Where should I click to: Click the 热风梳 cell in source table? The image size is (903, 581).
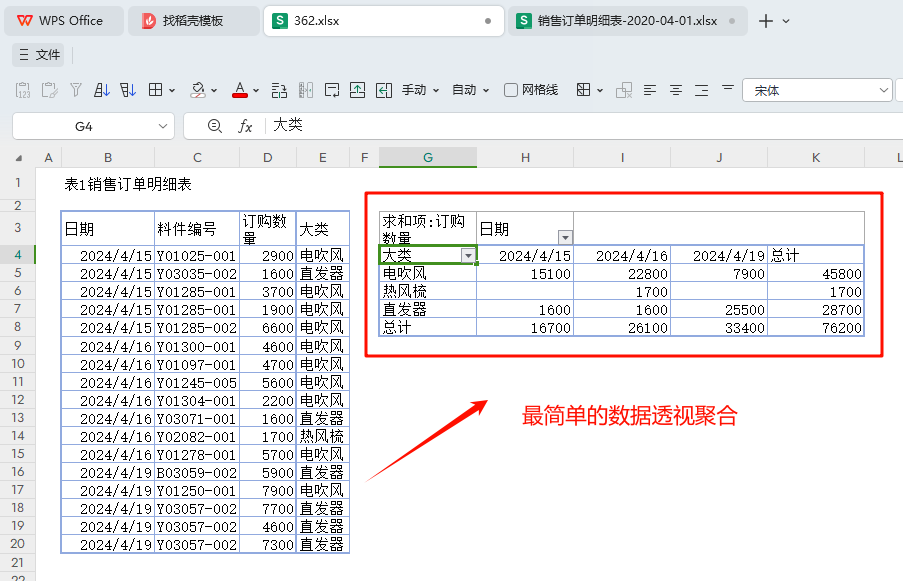click(322, 436)
